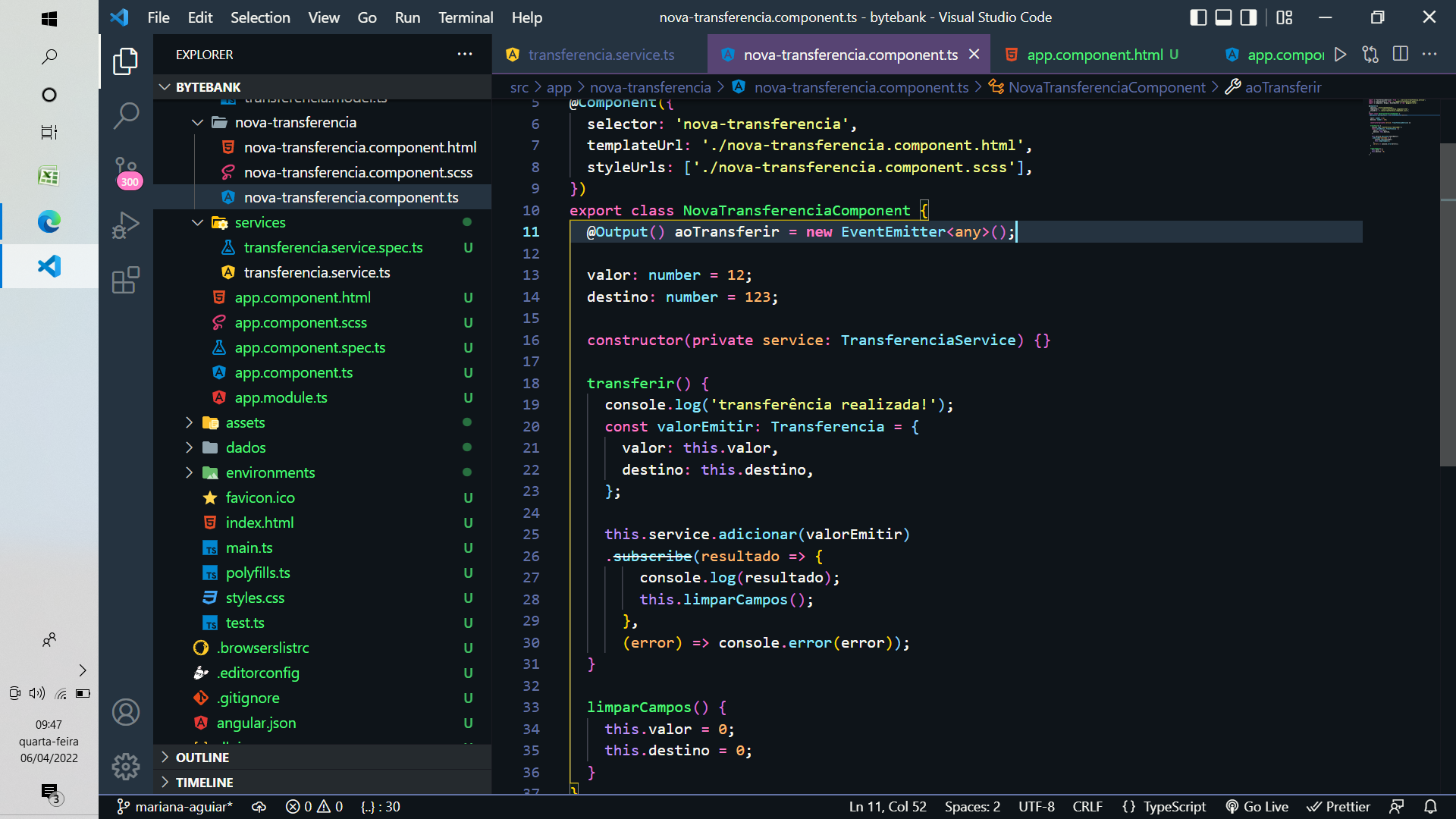
Task: Click aoTransferir in breadcrumb
Action: pyautogui.click(x=1283, y=87)
